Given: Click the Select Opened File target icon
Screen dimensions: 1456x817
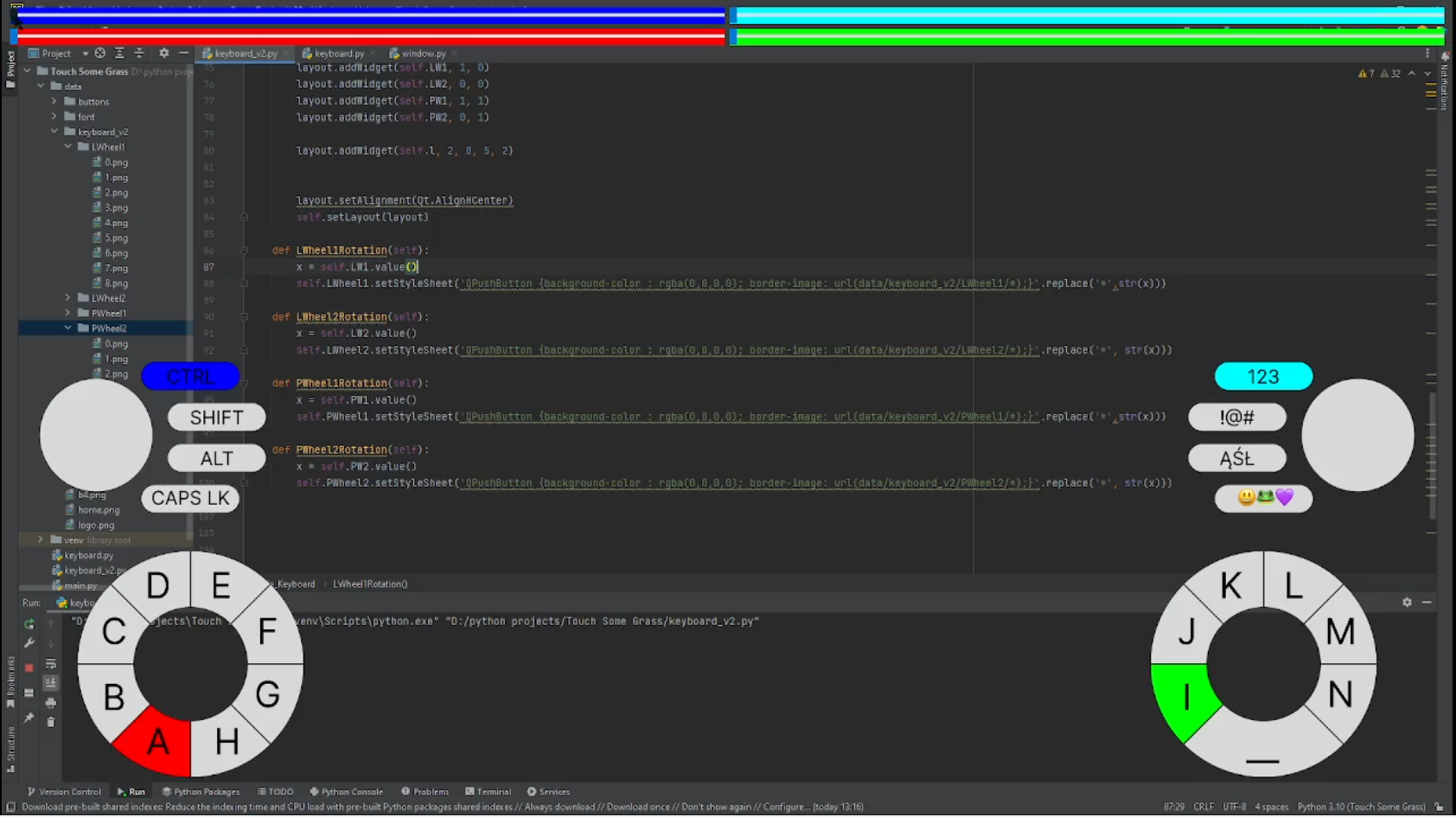Looking at the screenshot, I should [100, 54].
